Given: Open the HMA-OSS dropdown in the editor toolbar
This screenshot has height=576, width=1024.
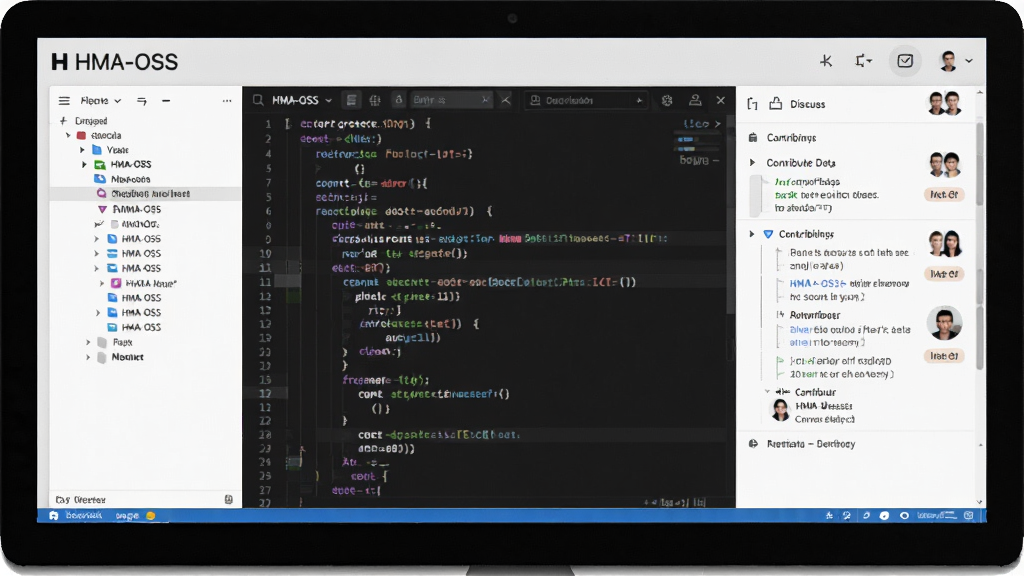Looking at the screenshot, I should pos(302,100).
